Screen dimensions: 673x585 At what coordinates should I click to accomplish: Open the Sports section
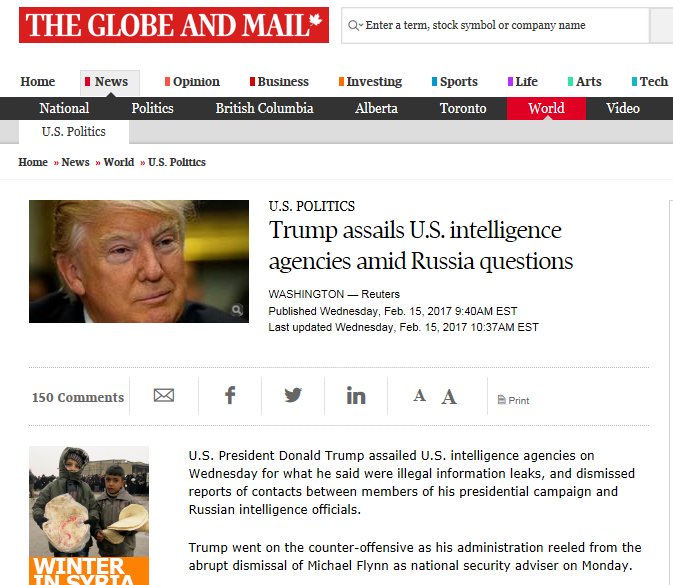(x=455, y=82)
